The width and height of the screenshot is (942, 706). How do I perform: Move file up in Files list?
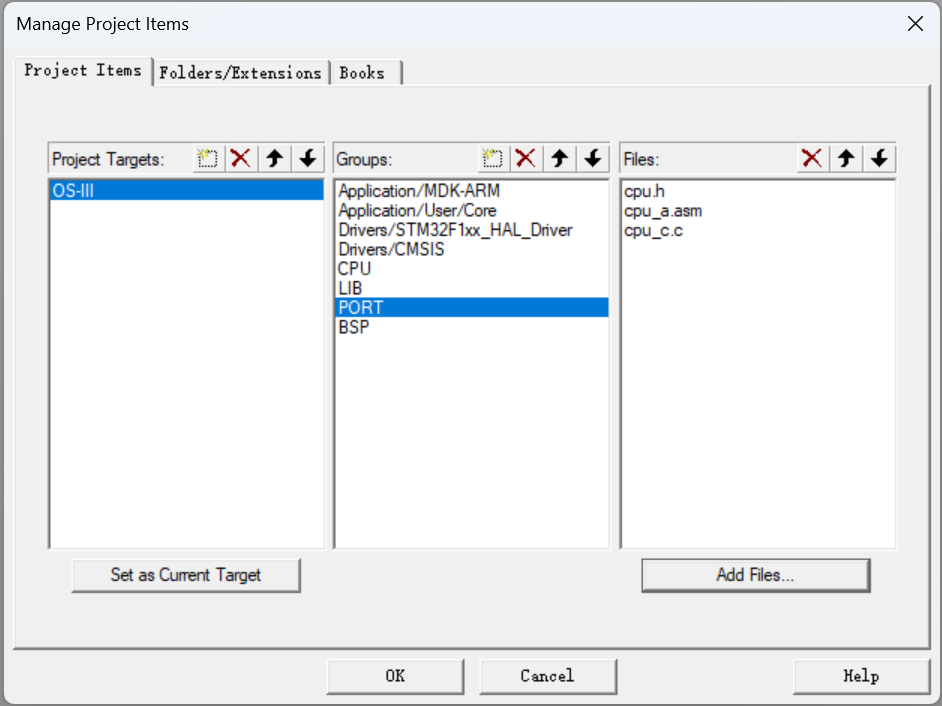click(x=846, y=159)
